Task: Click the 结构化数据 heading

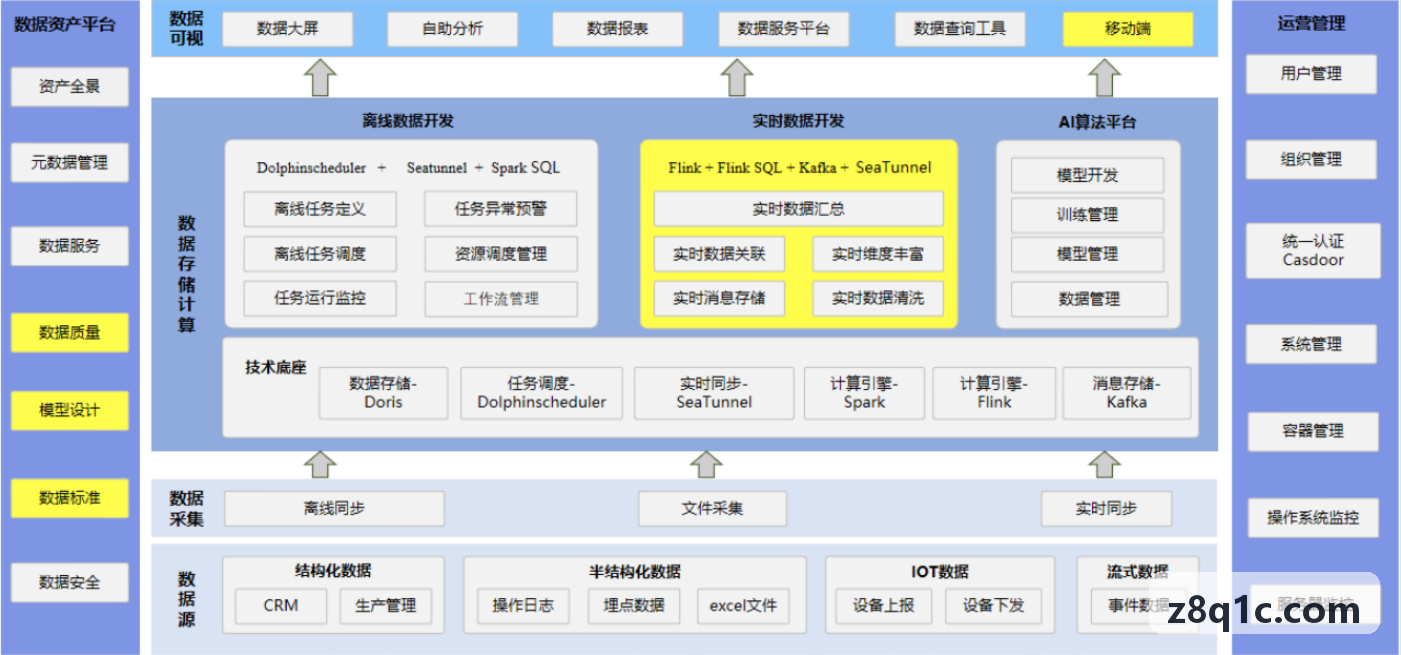Action: pyautogui.click(x=333, y=570)
